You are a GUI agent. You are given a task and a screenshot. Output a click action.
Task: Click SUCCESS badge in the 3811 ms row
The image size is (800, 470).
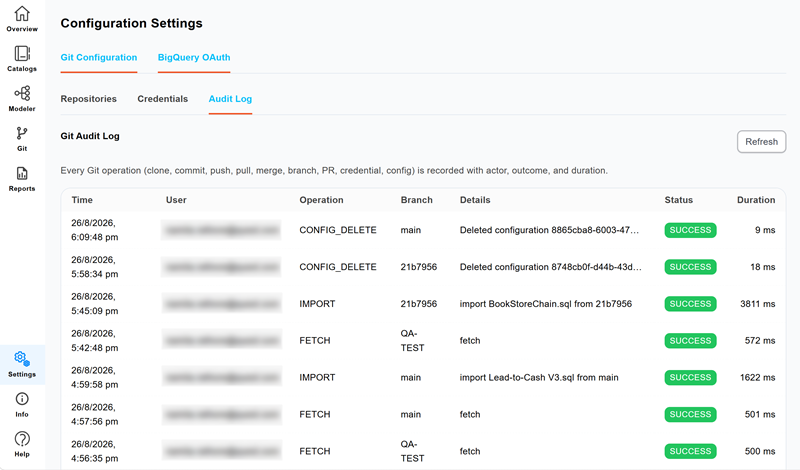[x=690, y=304]
